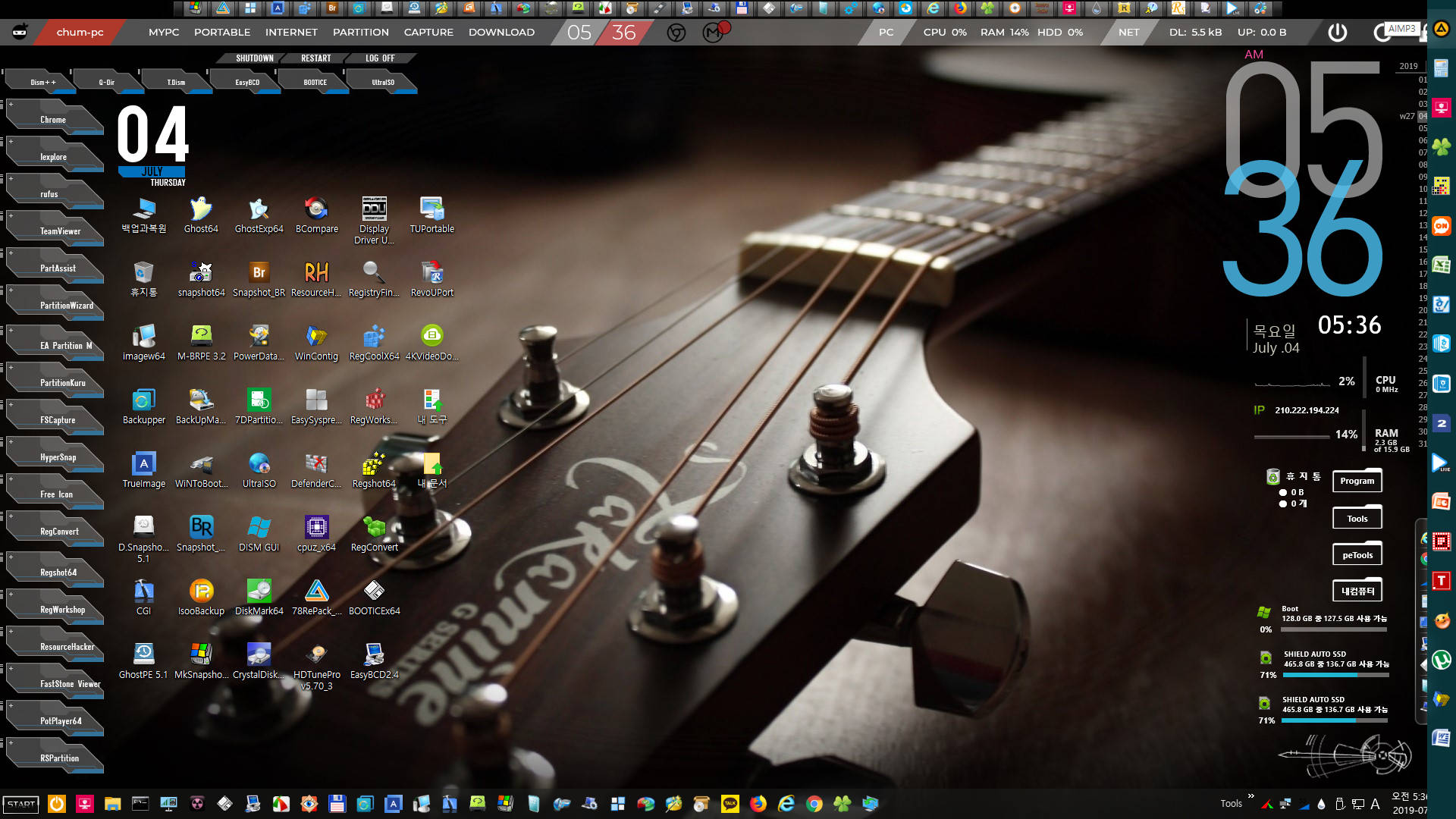
Task: Launch ResourceHacker RH desktop icon
Action: pos(316,278)
